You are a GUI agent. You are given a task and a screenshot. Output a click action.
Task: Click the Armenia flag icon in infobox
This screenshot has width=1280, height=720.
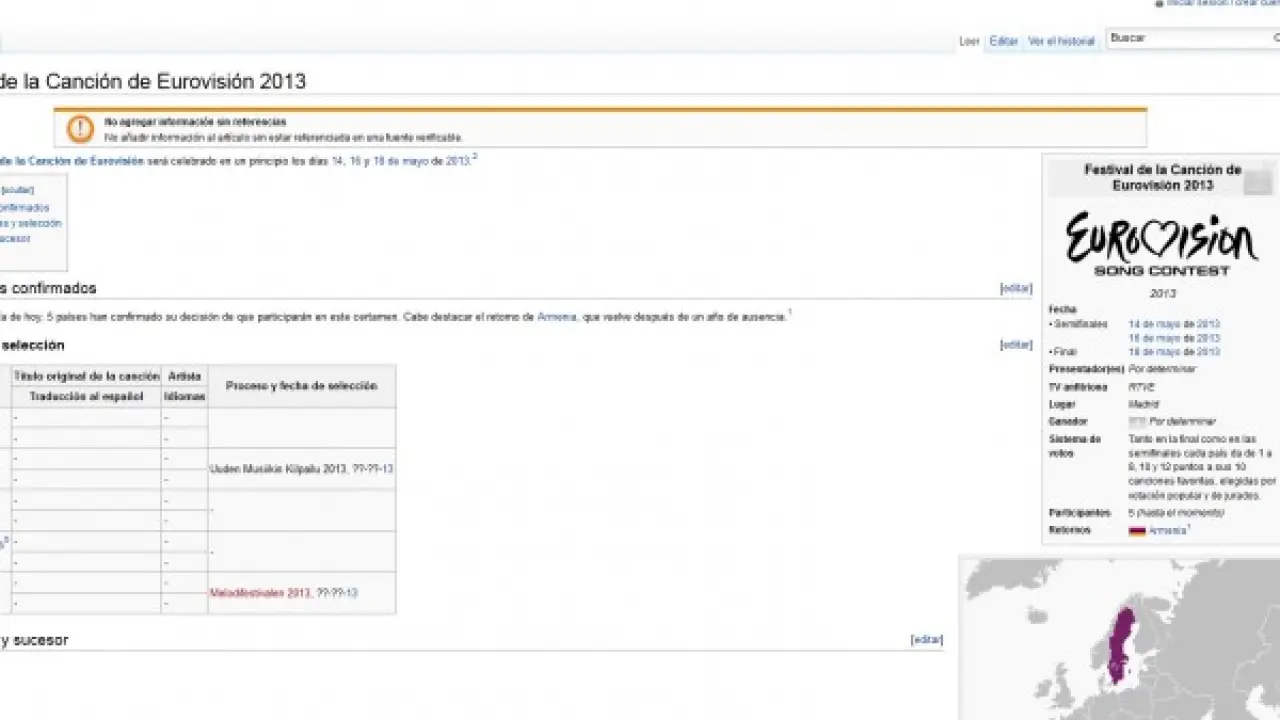1137,531
